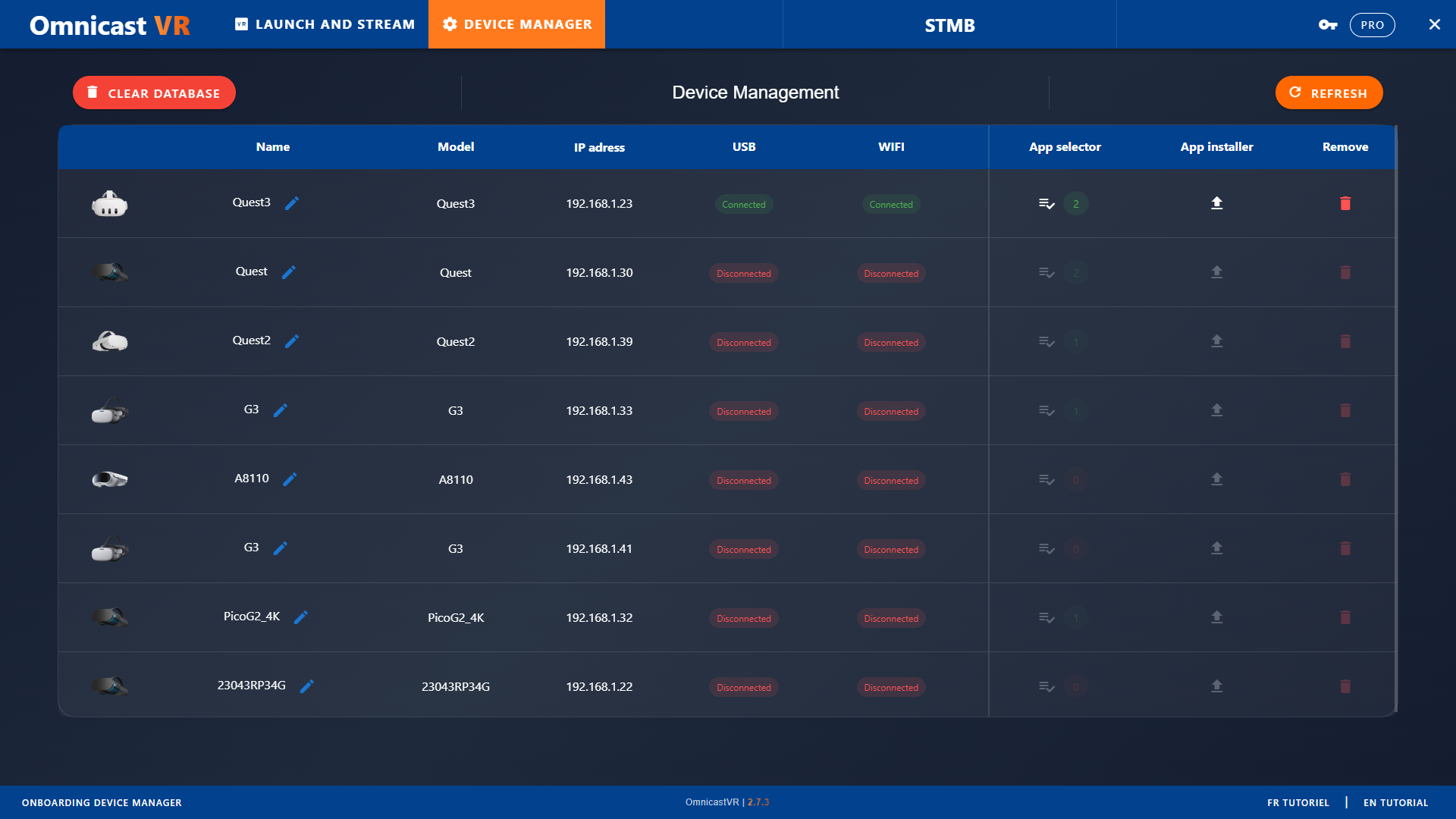
Task: Remove Quest2 using trash icon
Action: 1345,341
